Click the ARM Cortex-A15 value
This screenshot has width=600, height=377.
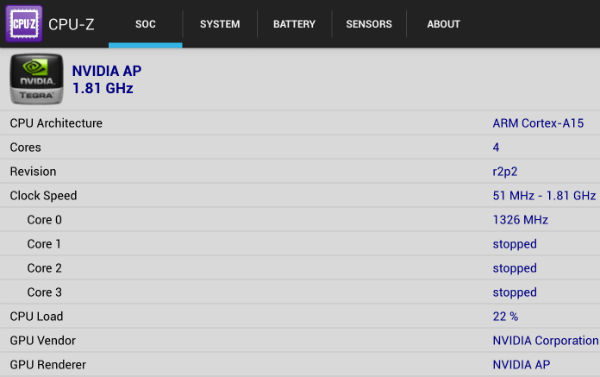tap(538, 123)
